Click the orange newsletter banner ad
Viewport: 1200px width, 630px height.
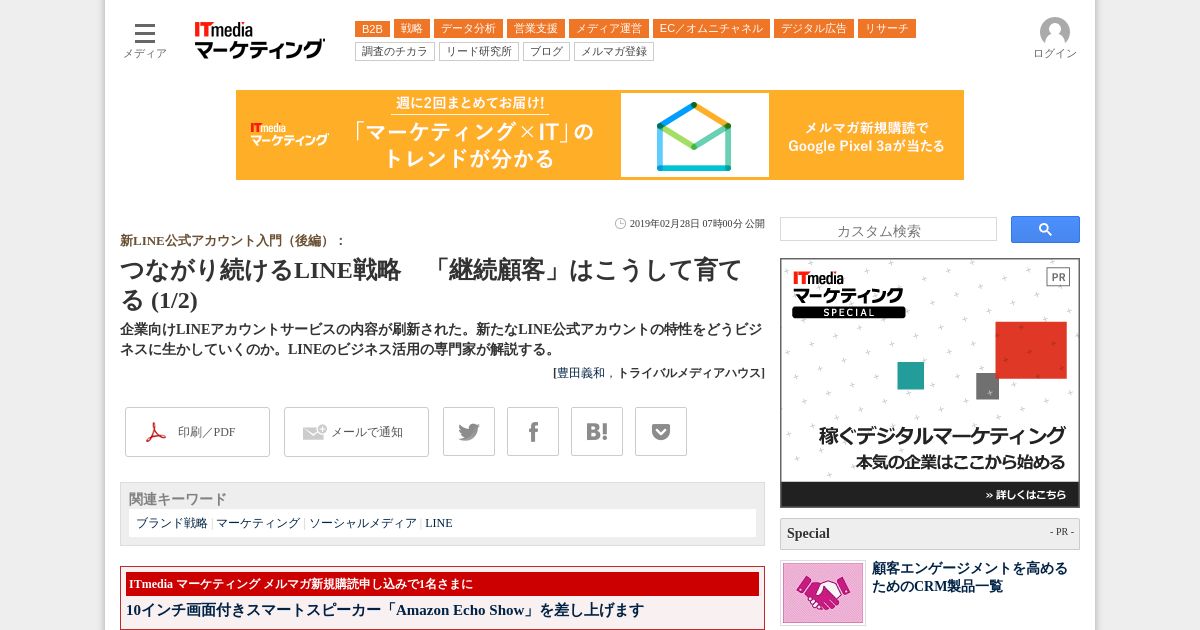600,135
